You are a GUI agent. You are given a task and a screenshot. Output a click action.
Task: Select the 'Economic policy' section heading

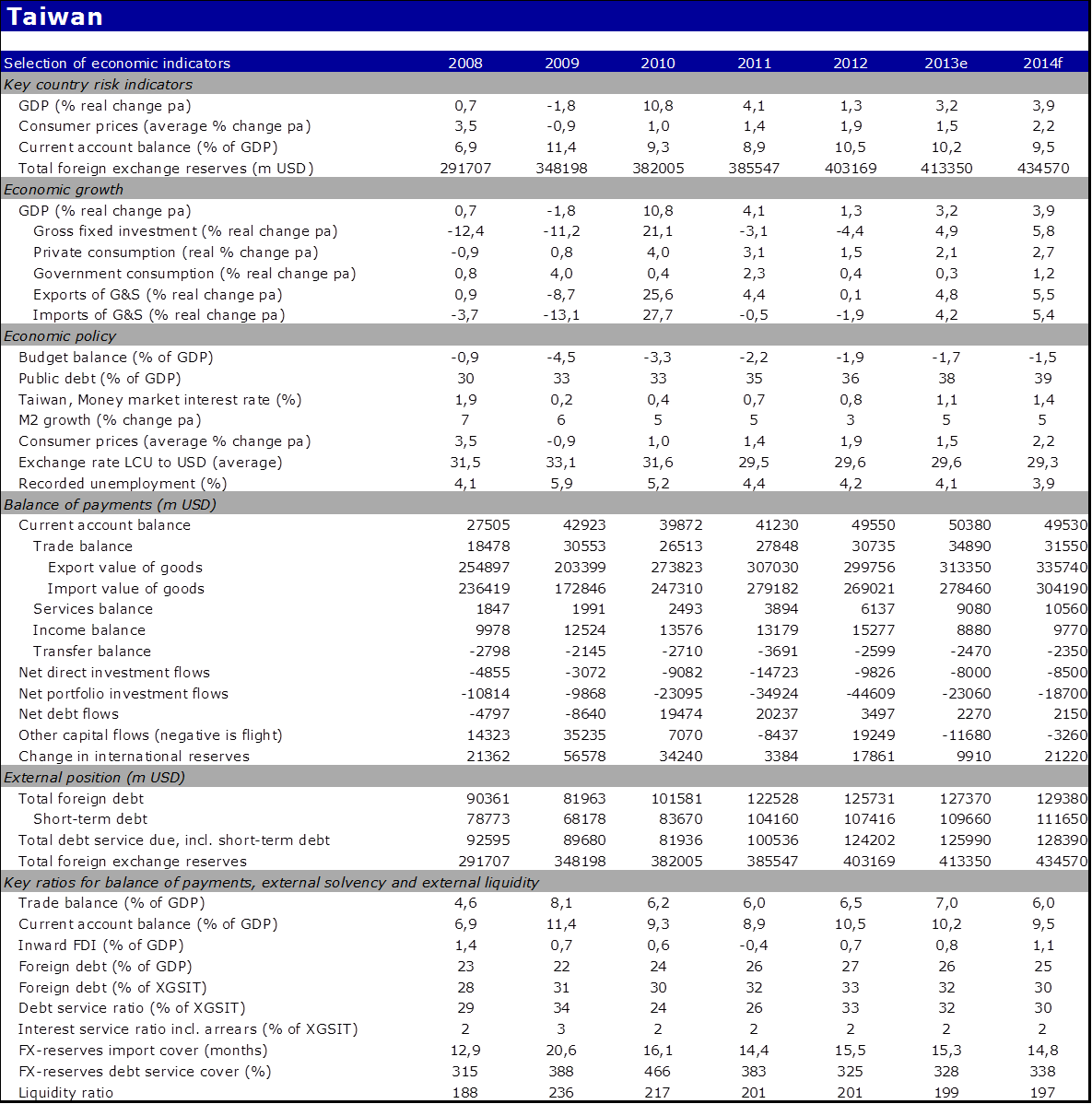pos(60,335)
